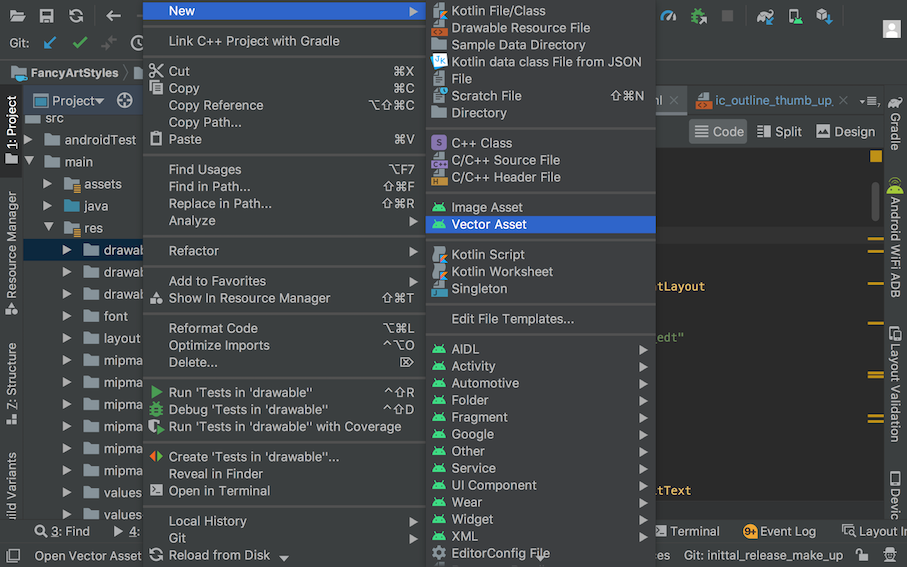Click the FancyArtStyles breadcrumb

click(65, 73)
